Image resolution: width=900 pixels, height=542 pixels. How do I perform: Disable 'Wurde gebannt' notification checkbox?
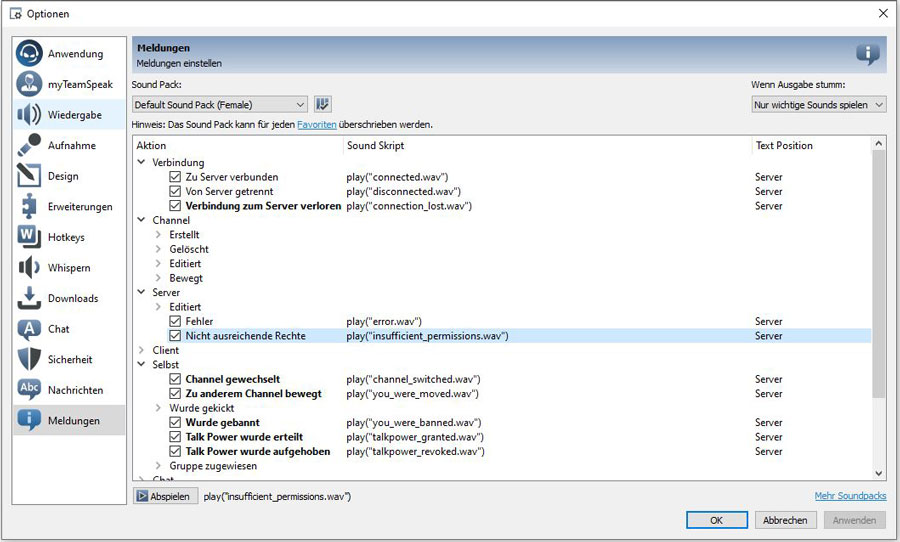(175, 423)
